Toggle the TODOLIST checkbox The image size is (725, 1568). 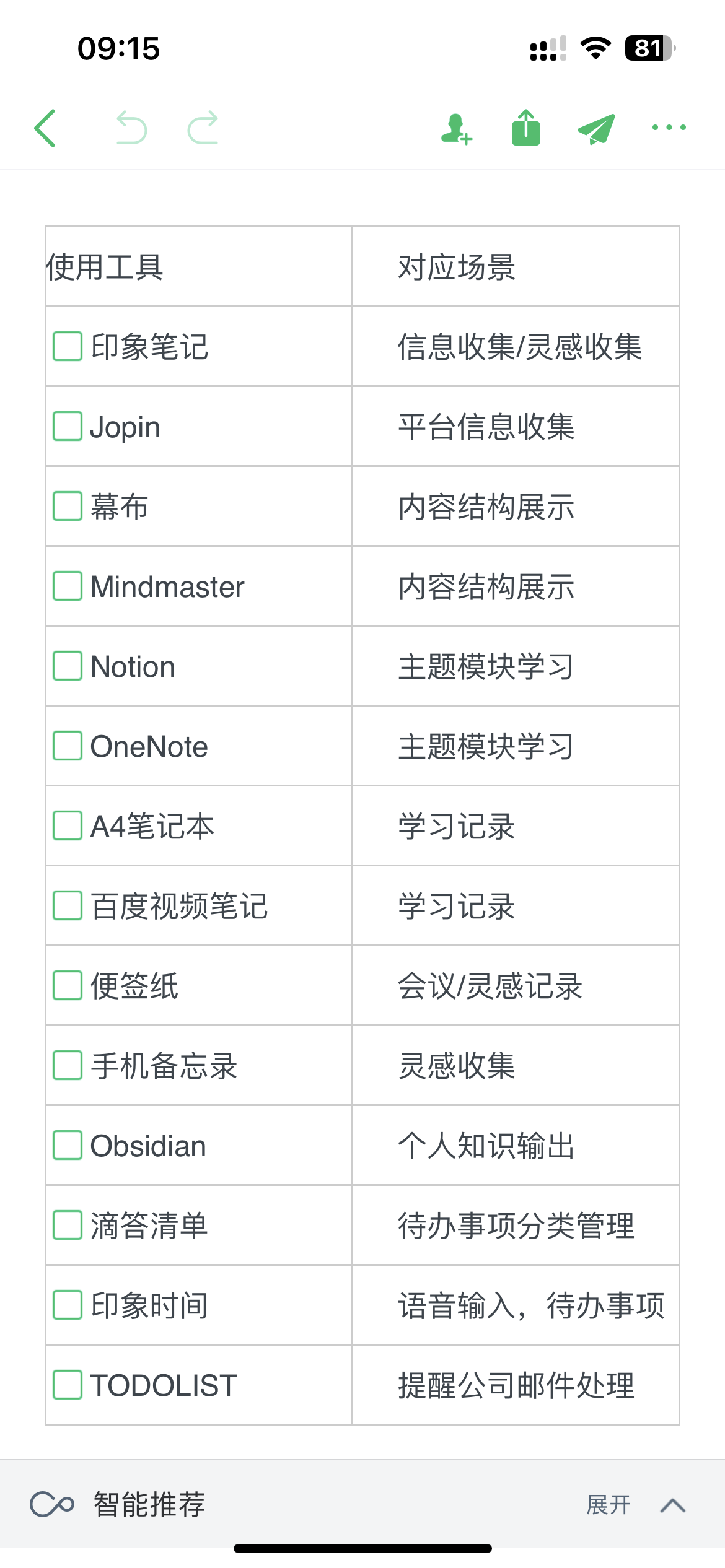coord(68,1385)
